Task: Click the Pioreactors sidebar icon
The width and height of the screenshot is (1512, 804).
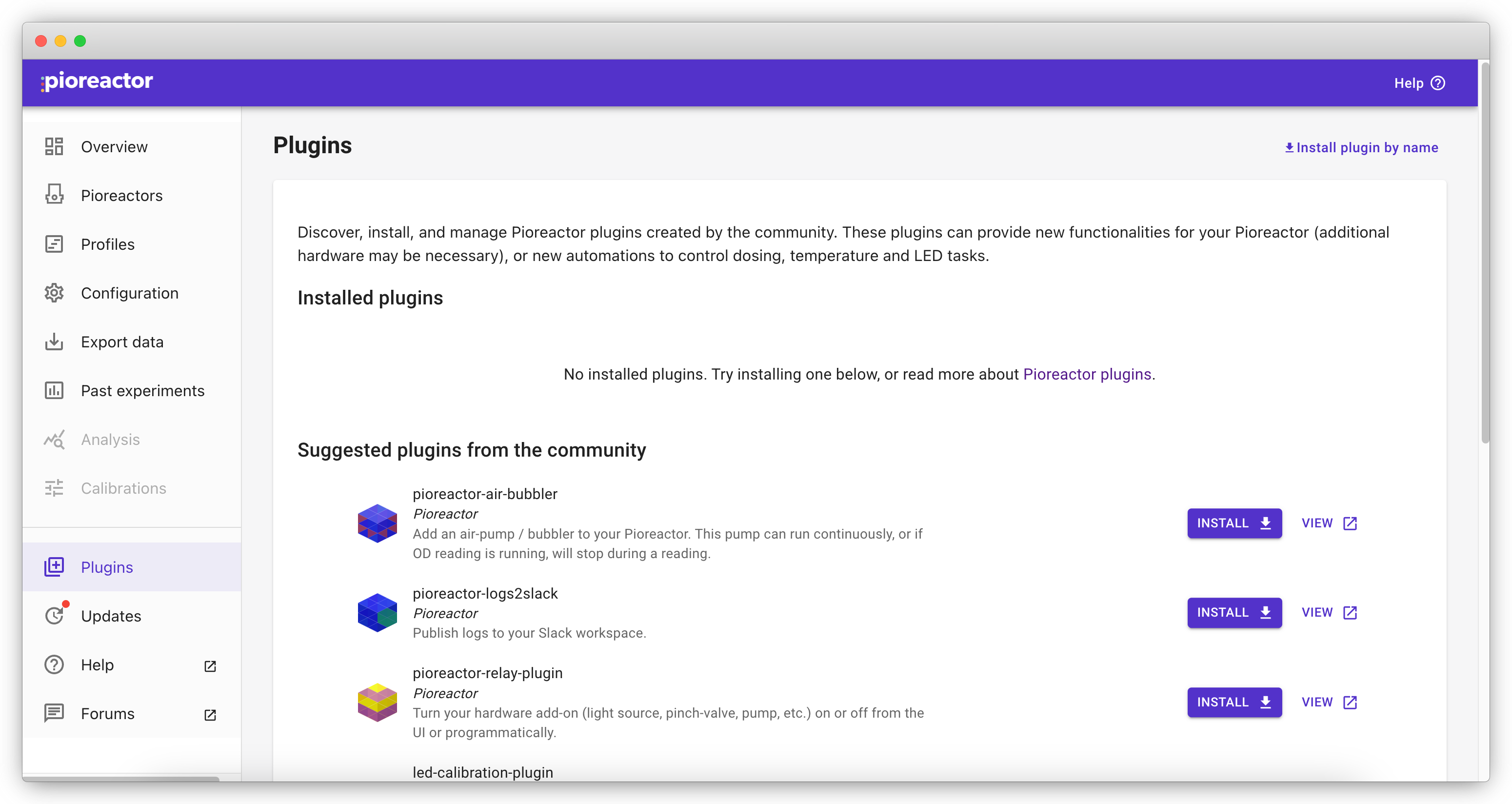Action: coord(55,195)
